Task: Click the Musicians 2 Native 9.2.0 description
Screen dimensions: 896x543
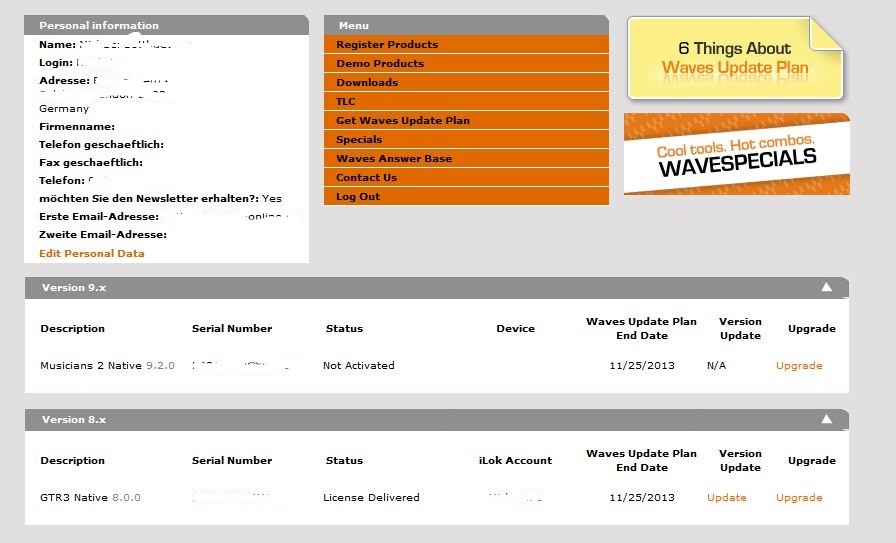Action: (107, 366)
